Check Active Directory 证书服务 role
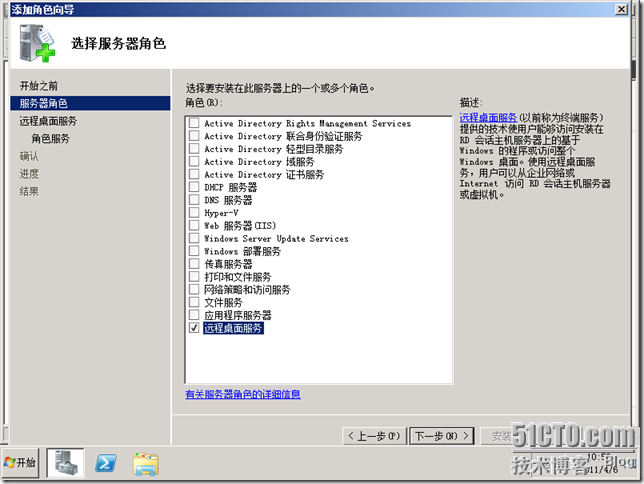The image size is (644, 484). tap(194, 174)
